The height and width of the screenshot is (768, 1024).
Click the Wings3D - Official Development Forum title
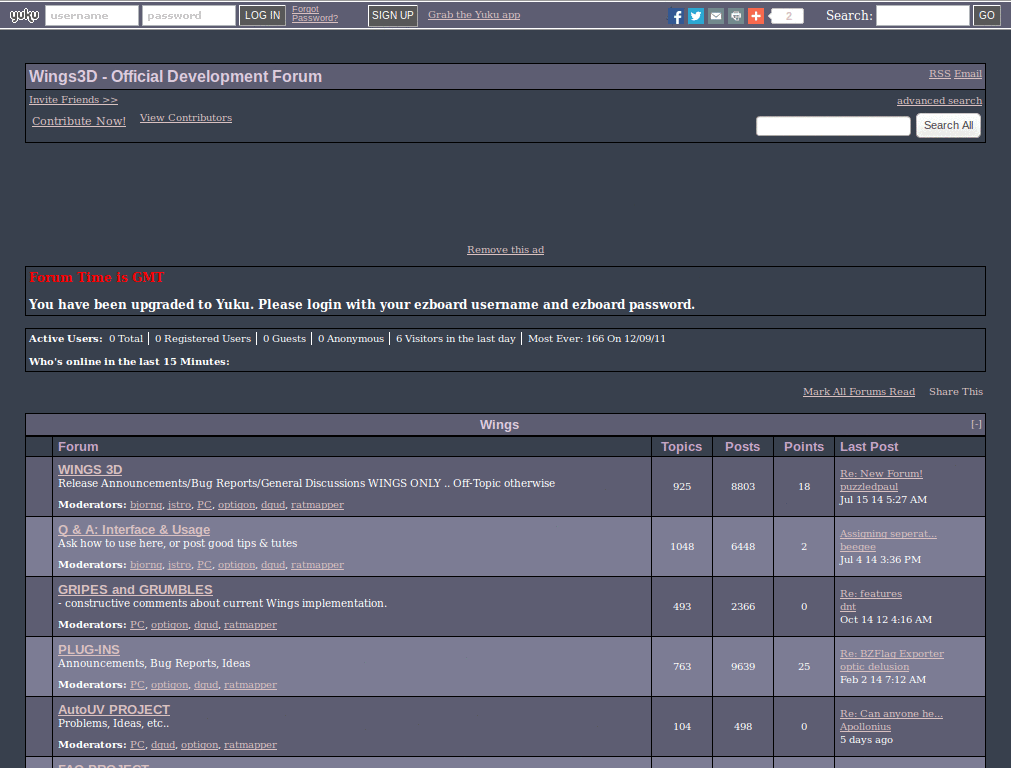tap(175, 76)
